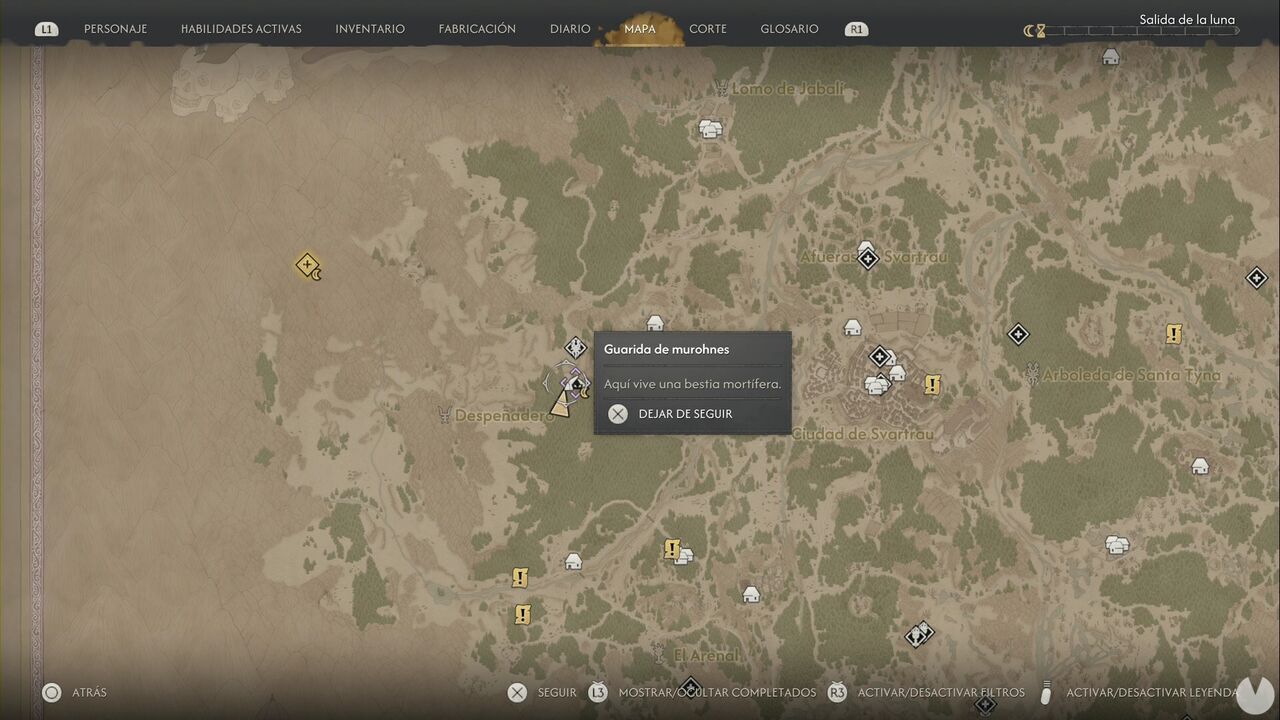Select the house cluster icon in the southeast
This screenshot has width=1280, height=720.
1117,545
